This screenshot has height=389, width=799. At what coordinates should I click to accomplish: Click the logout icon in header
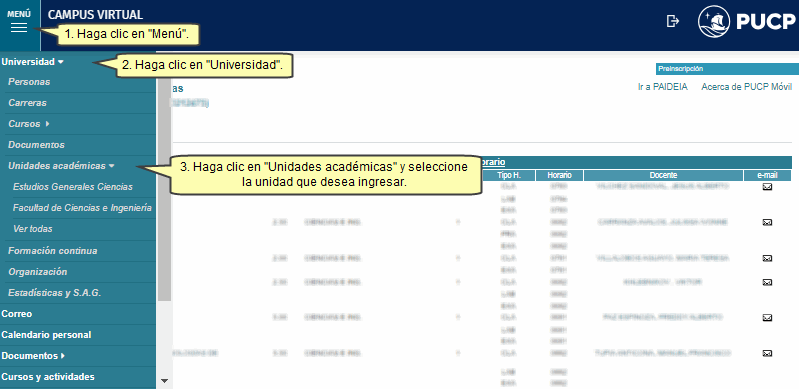pyautogui.click(x=673, y=21)
